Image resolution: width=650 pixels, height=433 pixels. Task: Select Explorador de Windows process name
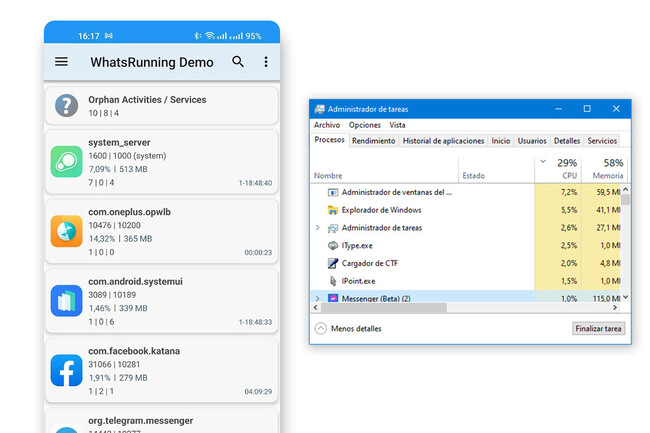pyautogui.click(x=381, y=210)
